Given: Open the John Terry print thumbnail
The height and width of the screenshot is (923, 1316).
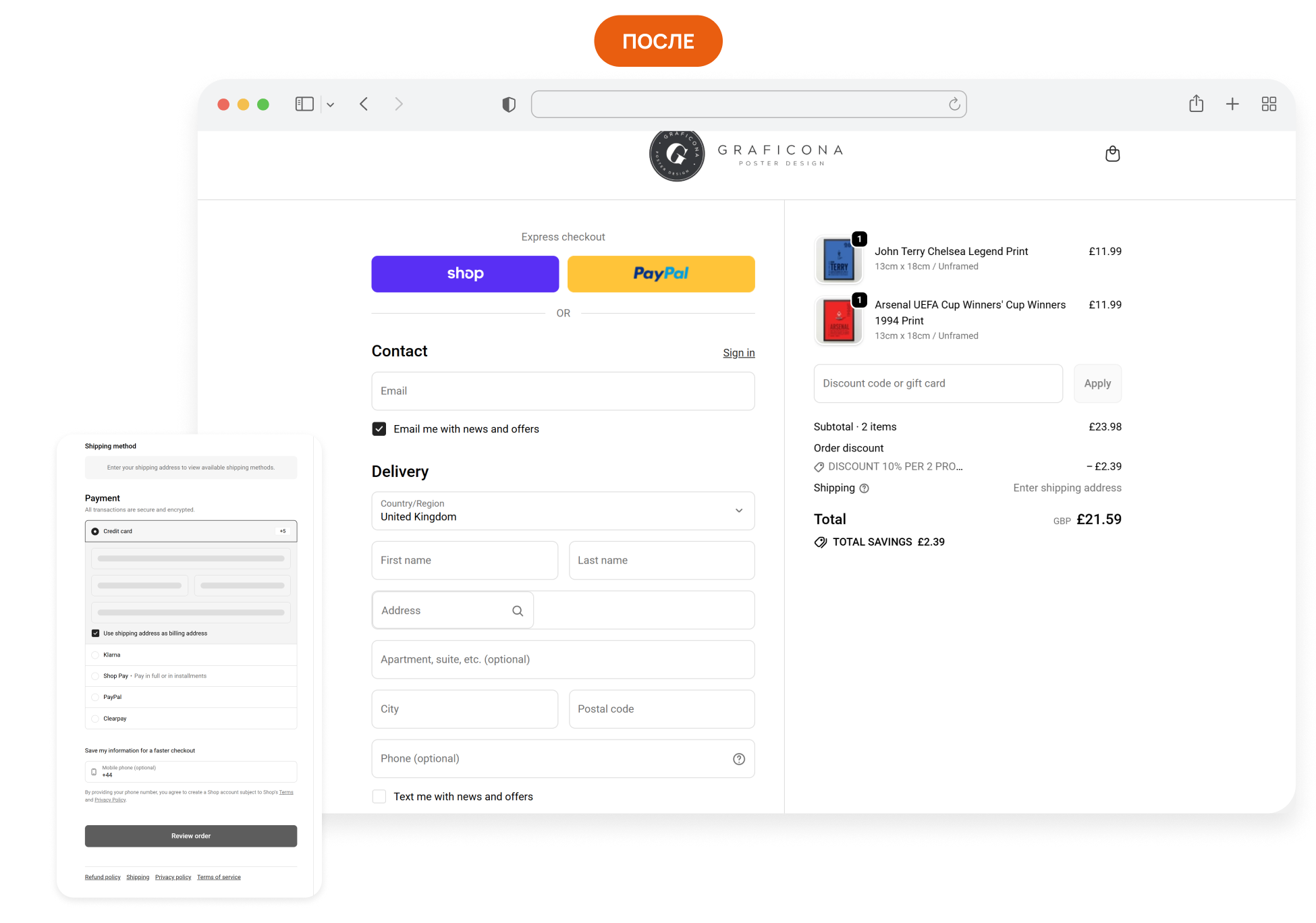Looking at the screenshot, I should [x=839, y=260].
